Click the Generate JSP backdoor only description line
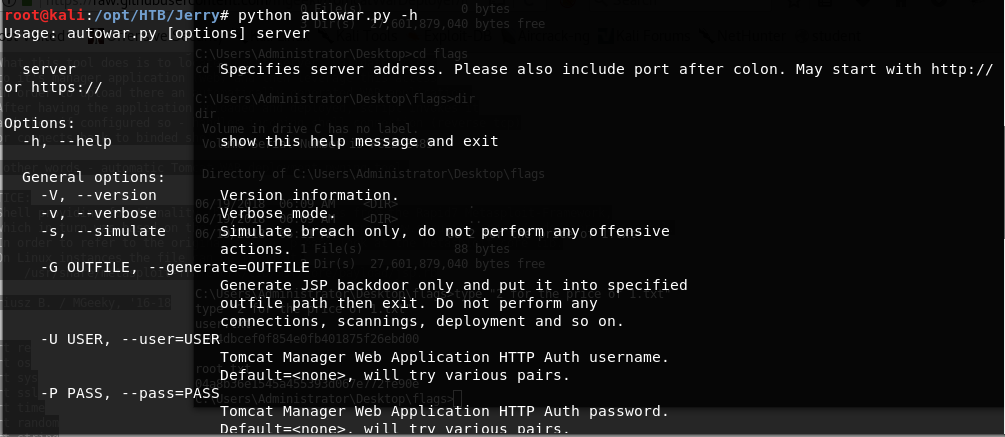 453,285
